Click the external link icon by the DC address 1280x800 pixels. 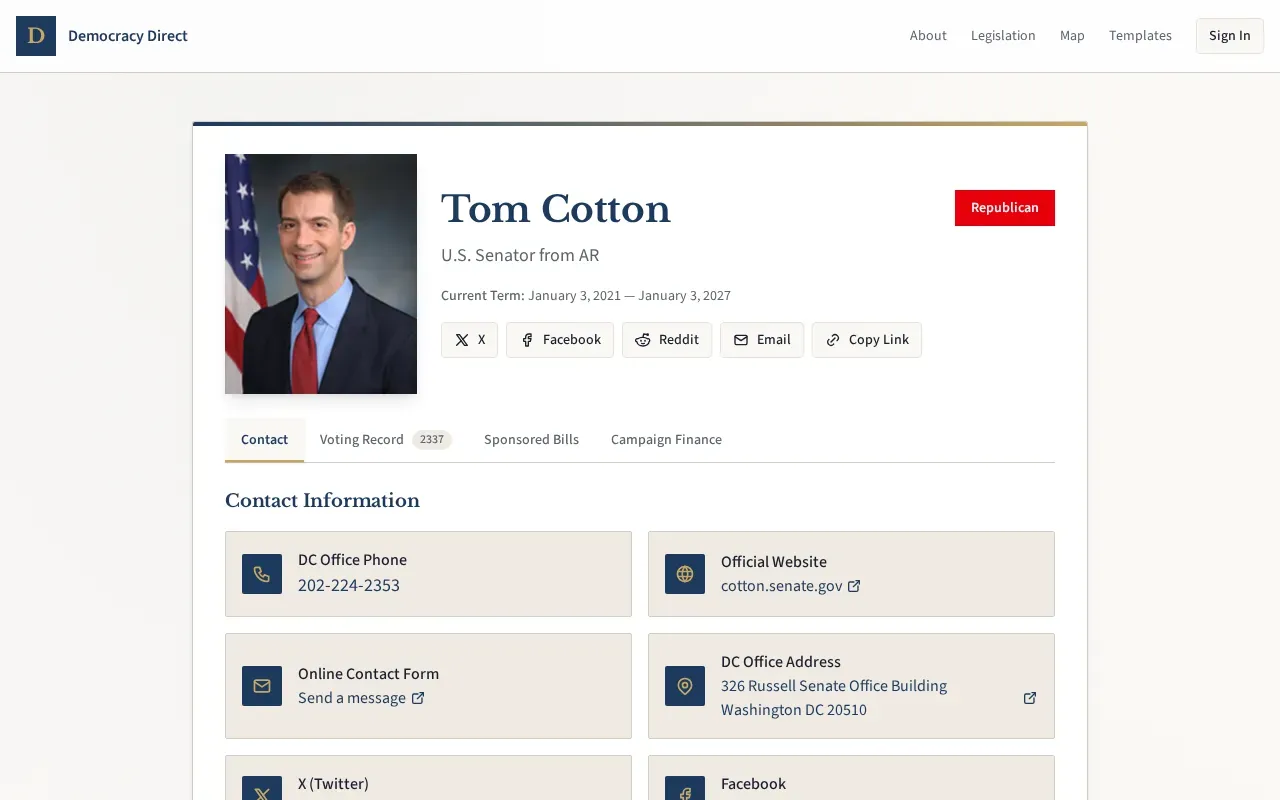[x=1029, y=698]
